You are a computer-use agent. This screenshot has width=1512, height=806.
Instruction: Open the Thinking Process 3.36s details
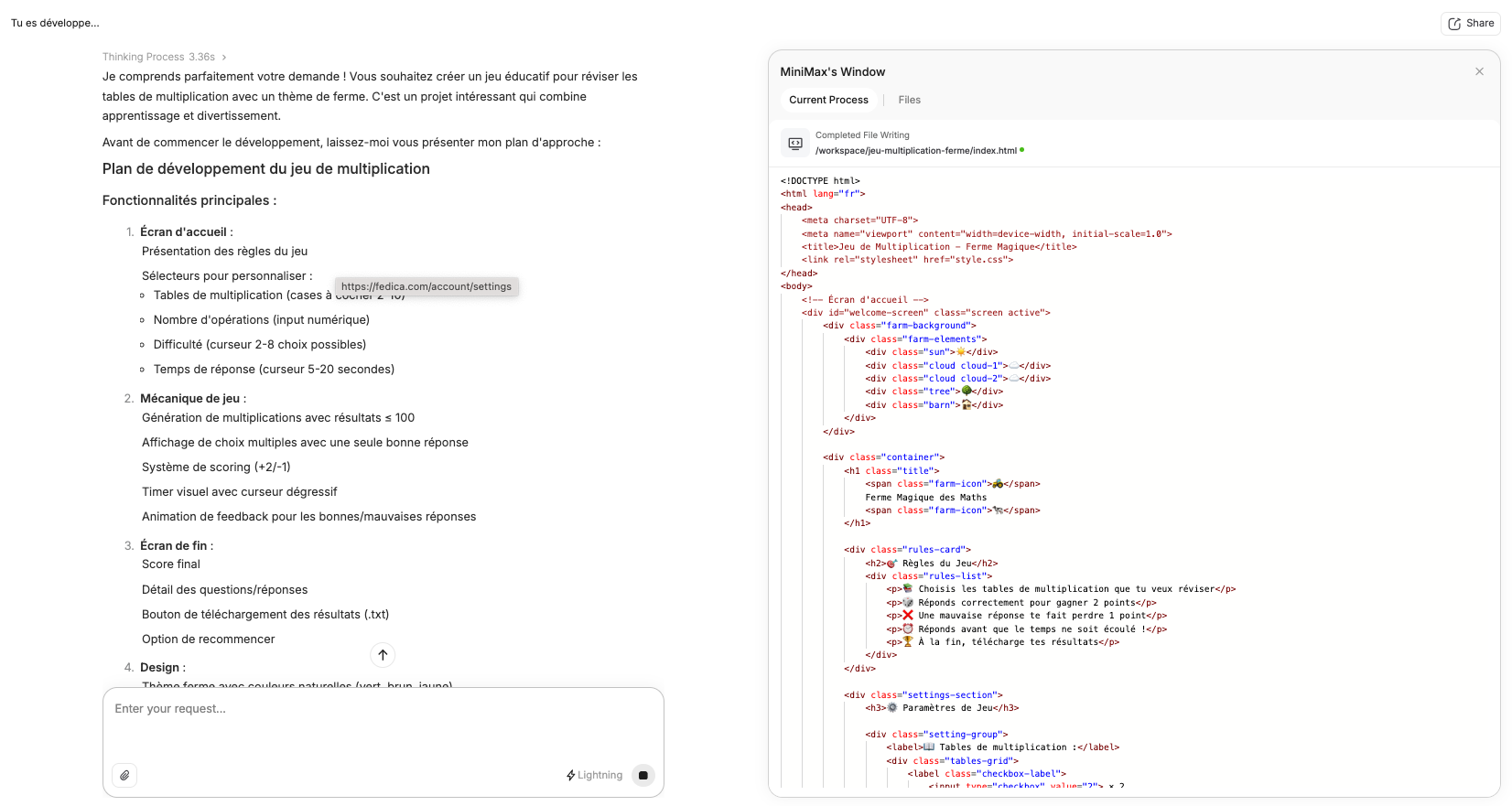pyautogui.click(x=158, y=57)
